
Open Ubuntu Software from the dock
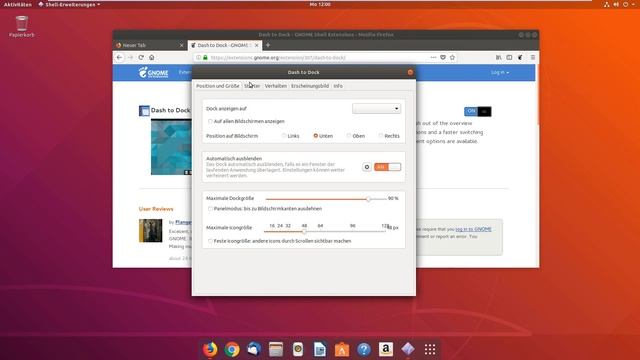tap(342, 349)
